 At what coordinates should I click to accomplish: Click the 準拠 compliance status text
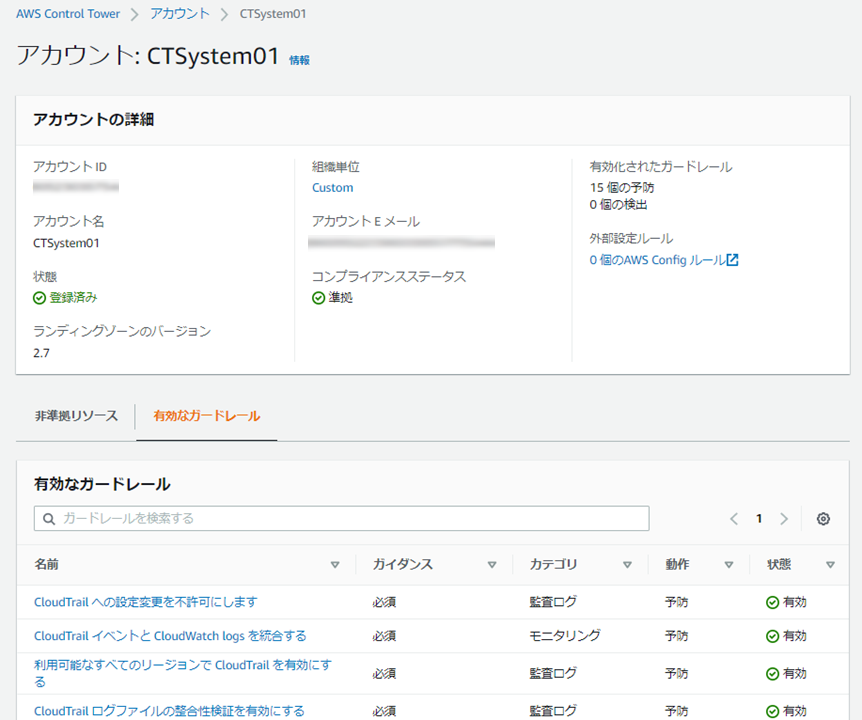(341, 298)
